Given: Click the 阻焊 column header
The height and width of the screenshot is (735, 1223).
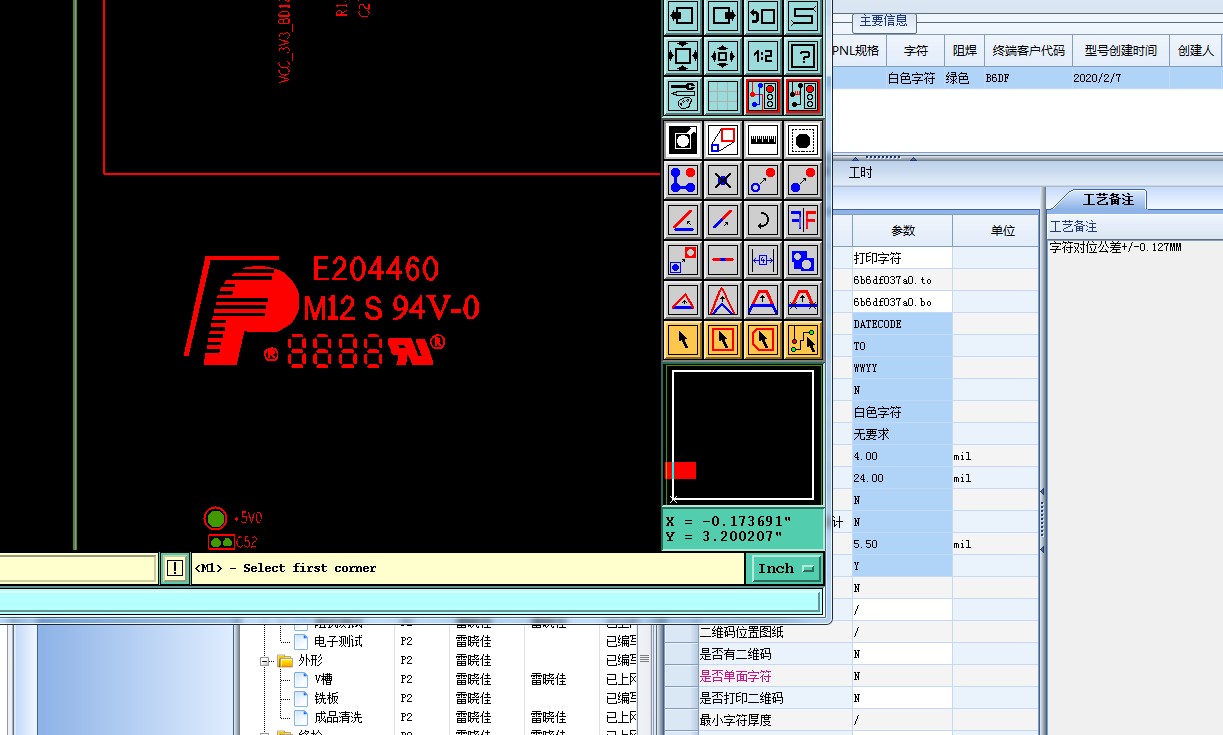Looking at the screenshot, I should pos(964,50).
